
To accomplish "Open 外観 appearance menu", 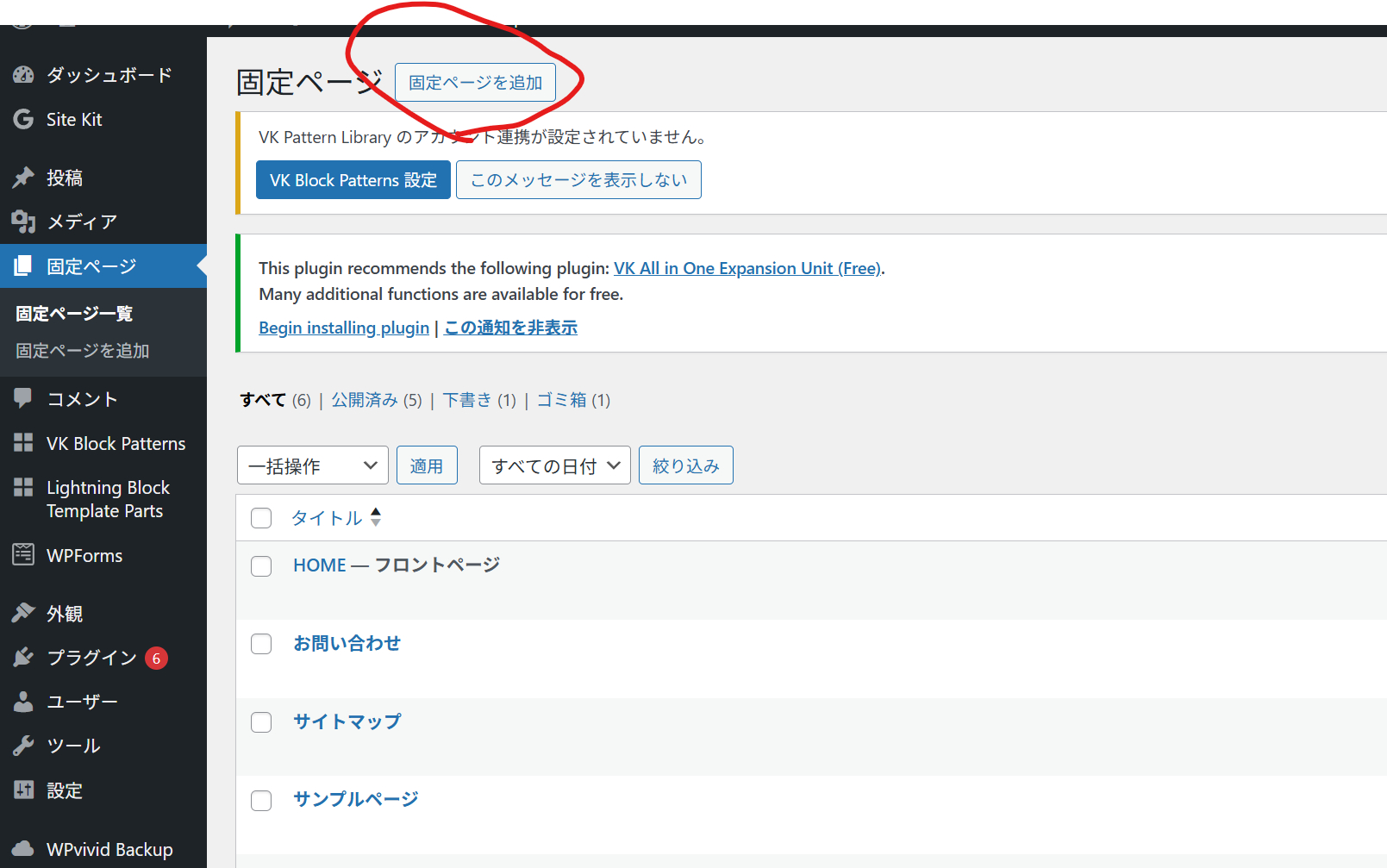I will (103, 613).
